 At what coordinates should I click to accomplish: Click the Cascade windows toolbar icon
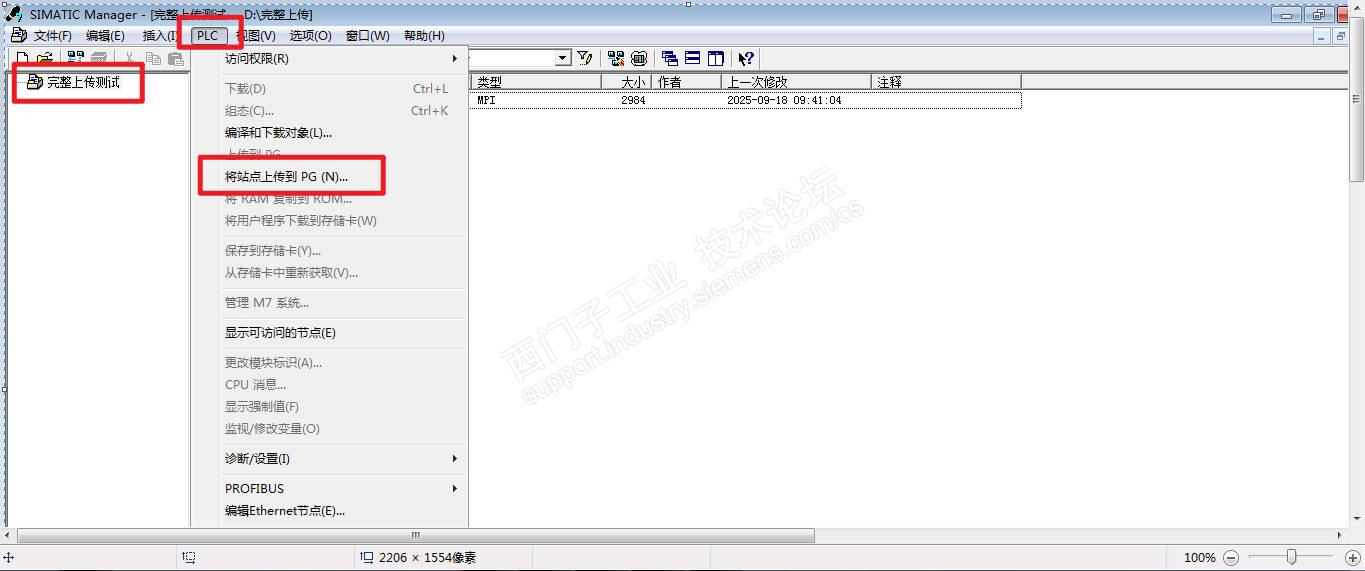point(670,58)
